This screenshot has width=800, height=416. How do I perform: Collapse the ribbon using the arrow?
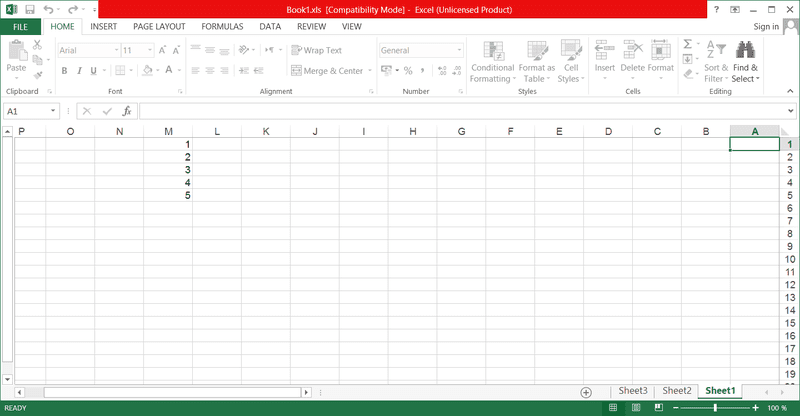(790, 92)
